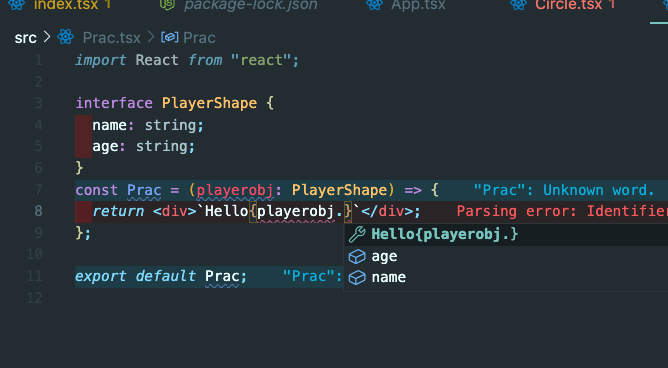The height and width of the screenshot is (368, 668).
Task: Click the const keyword on line 7
Action: 97,190
